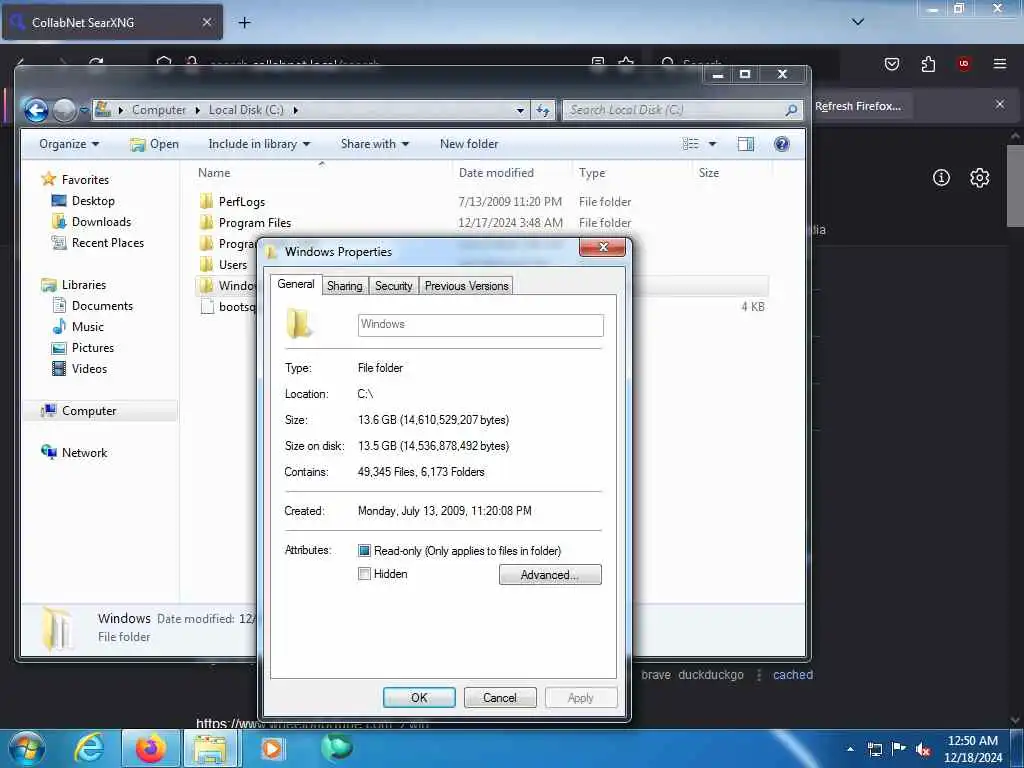Click the Advanced... attributes button

(550, 575)
